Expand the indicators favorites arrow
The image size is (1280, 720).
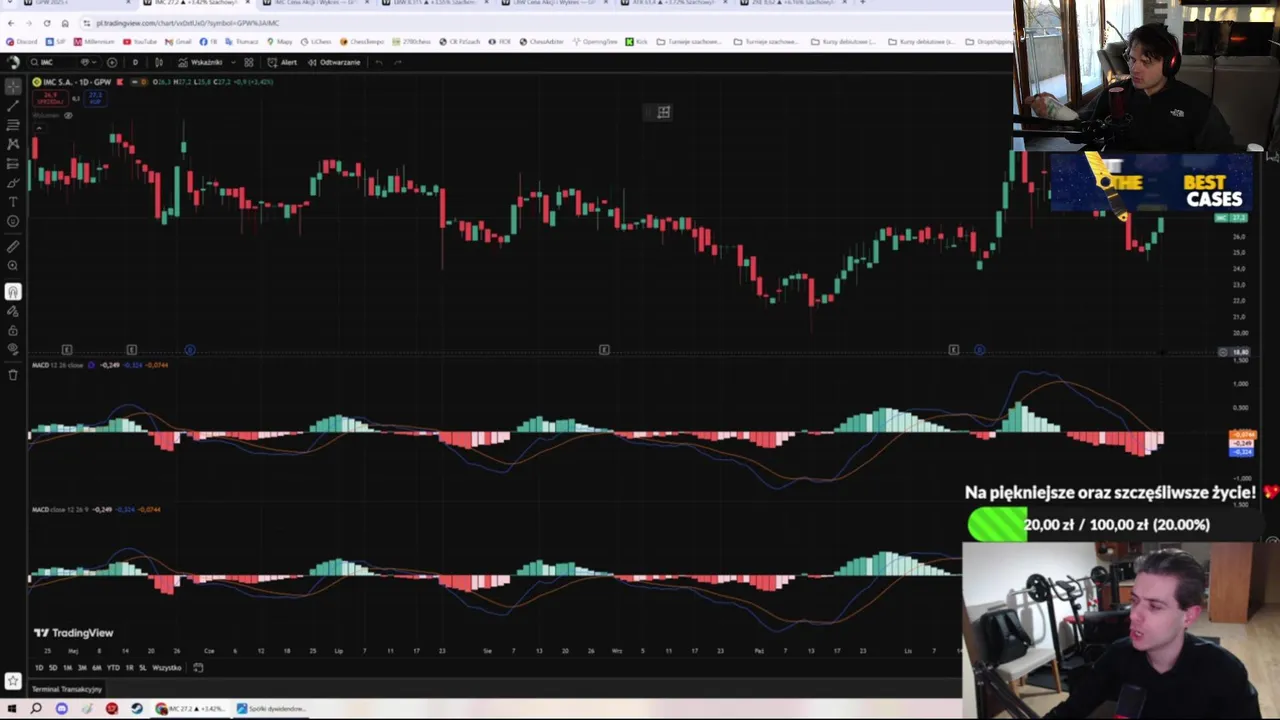[233, 62]
